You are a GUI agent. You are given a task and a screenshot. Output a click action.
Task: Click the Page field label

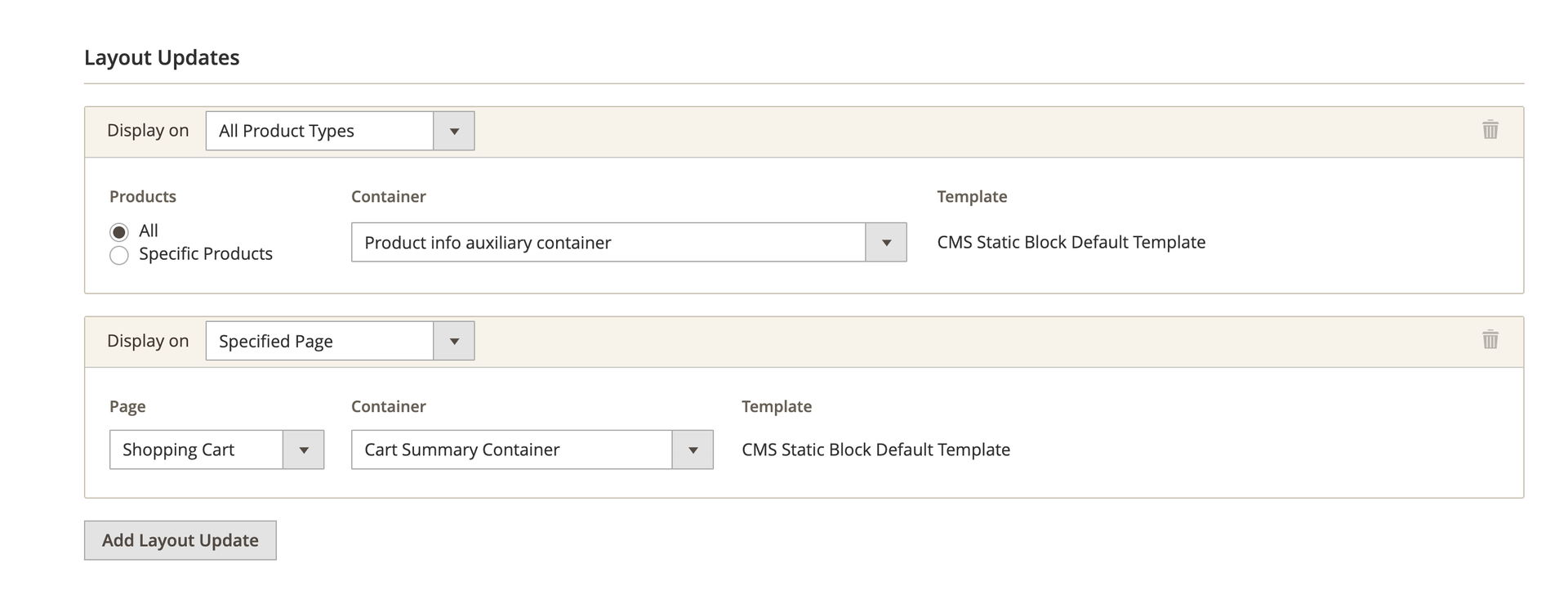pos(127,407)
